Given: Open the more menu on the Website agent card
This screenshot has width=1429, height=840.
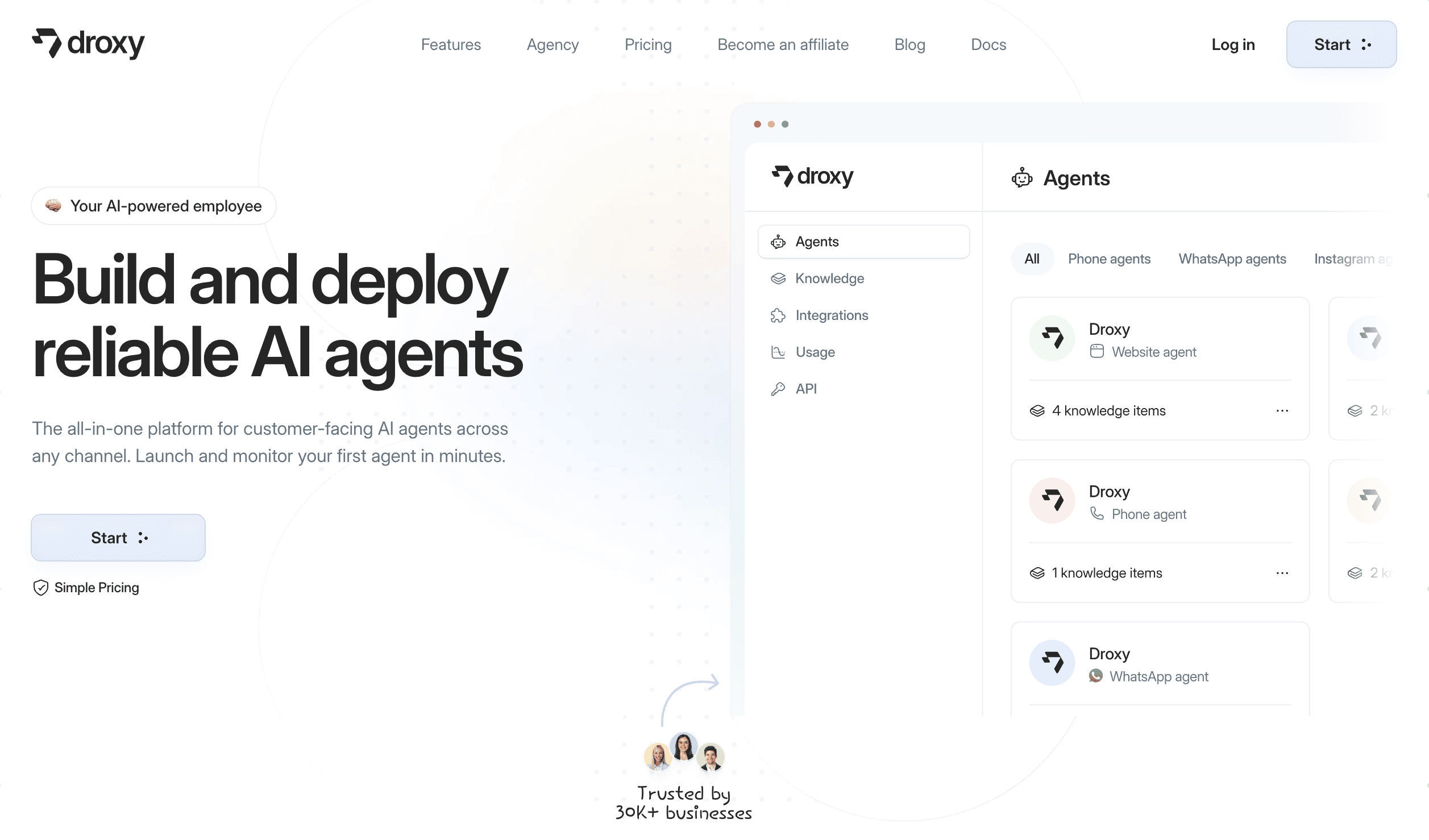Looking at the screenshot, I should (1282, 410).
